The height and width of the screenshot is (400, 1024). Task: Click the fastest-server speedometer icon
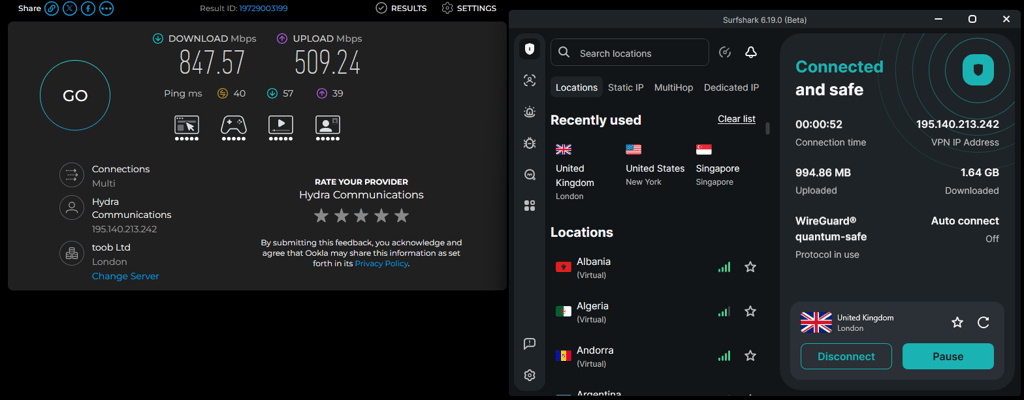(724, 52)
